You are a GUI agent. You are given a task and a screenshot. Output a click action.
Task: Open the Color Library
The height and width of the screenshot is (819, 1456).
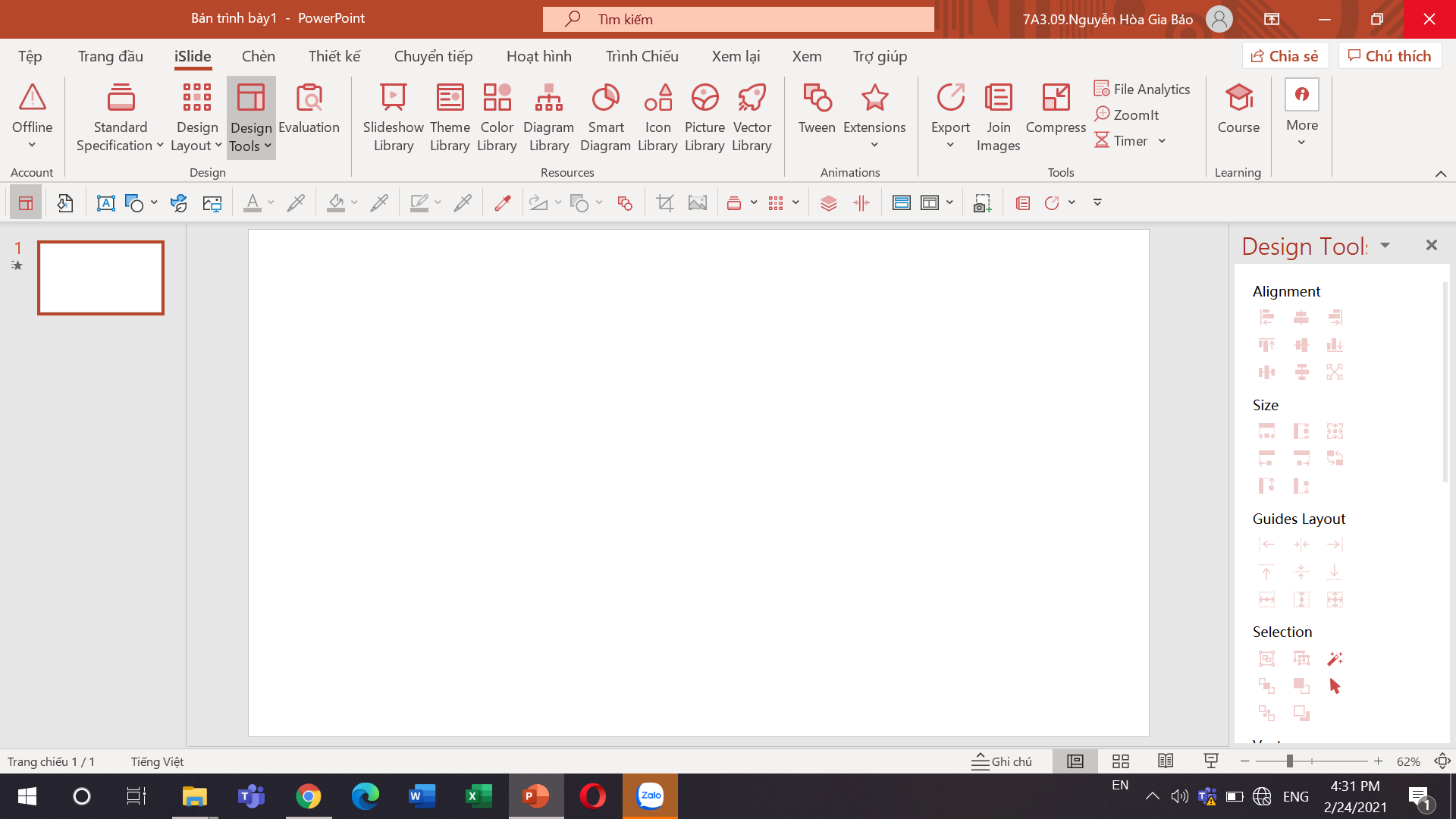pyautogui.click(x=497, y=118)
